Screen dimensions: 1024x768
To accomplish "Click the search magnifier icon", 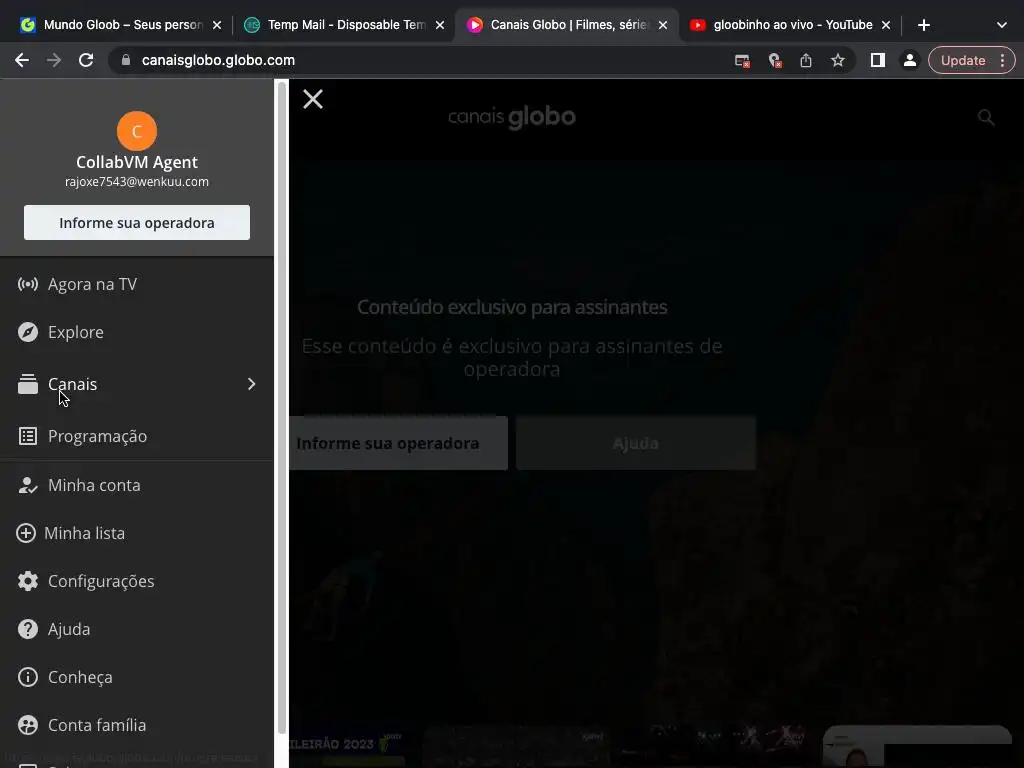I will pyautogui.click(x=985, y=118).
